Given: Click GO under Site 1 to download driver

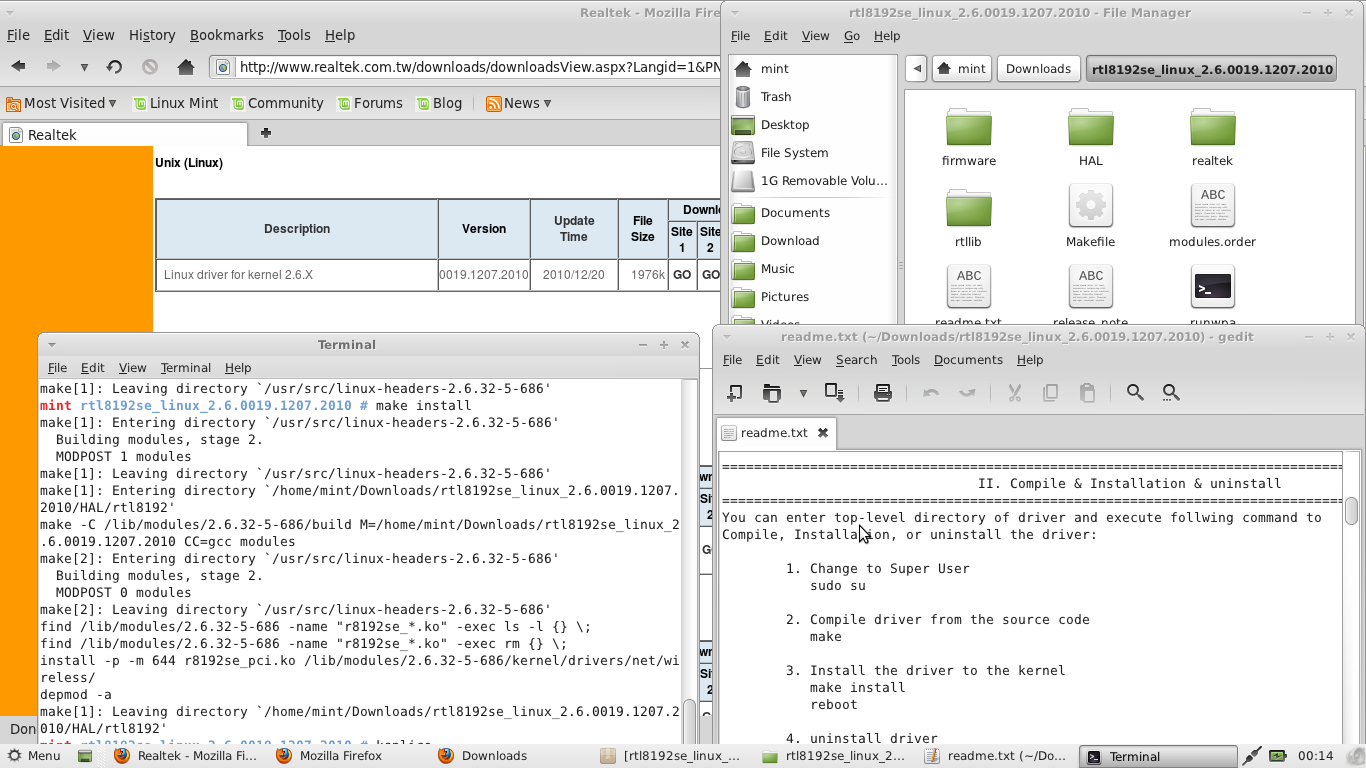Looking at the screenshot, I should [681, 274].
